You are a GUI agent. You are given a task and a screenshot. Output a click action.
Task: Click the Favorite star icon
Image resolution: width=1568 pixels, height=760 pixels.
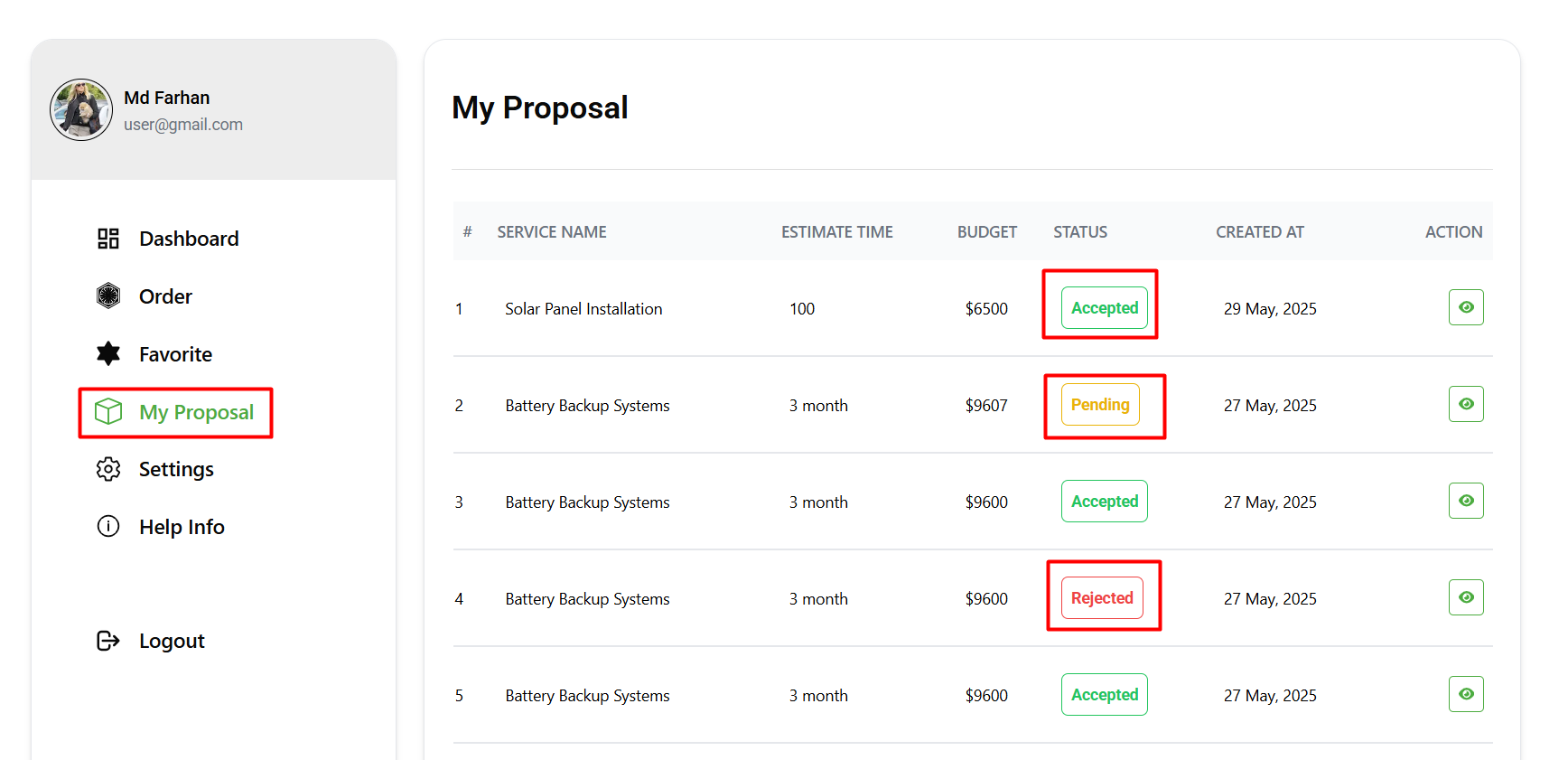[108, 354]
